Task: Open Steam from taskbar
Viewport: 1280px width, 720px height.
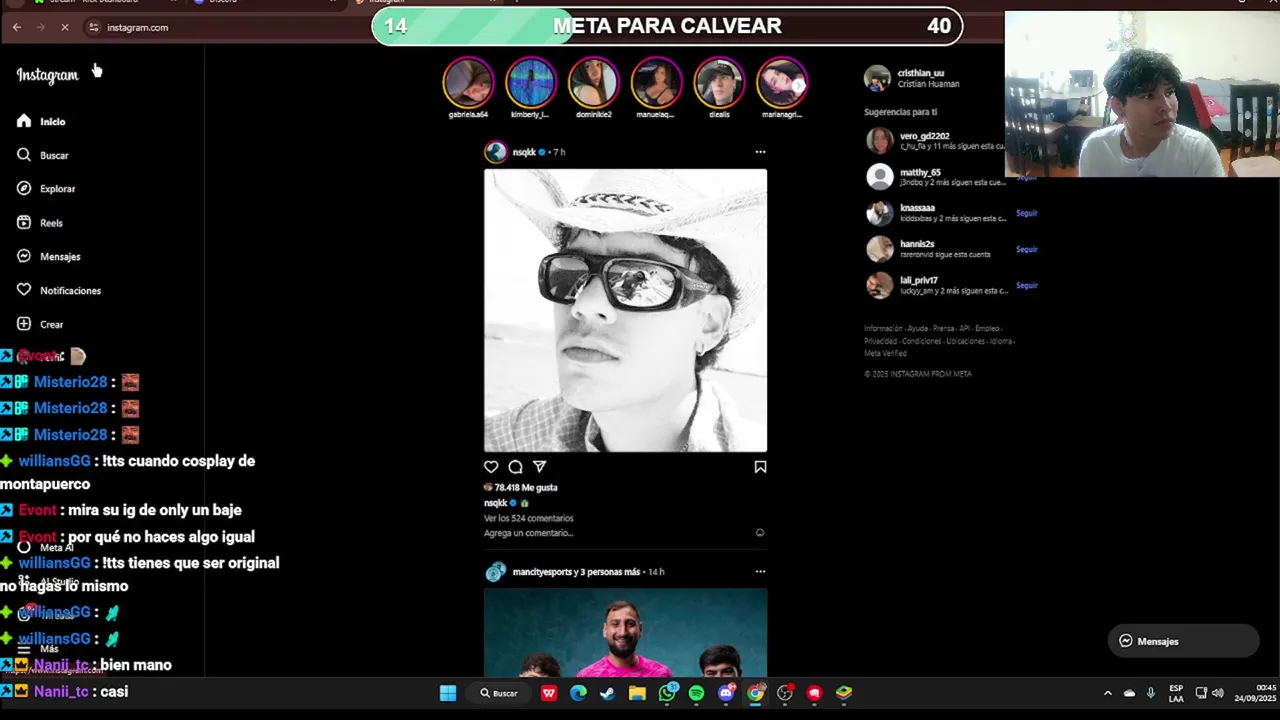Action: [x=607, y=693]
